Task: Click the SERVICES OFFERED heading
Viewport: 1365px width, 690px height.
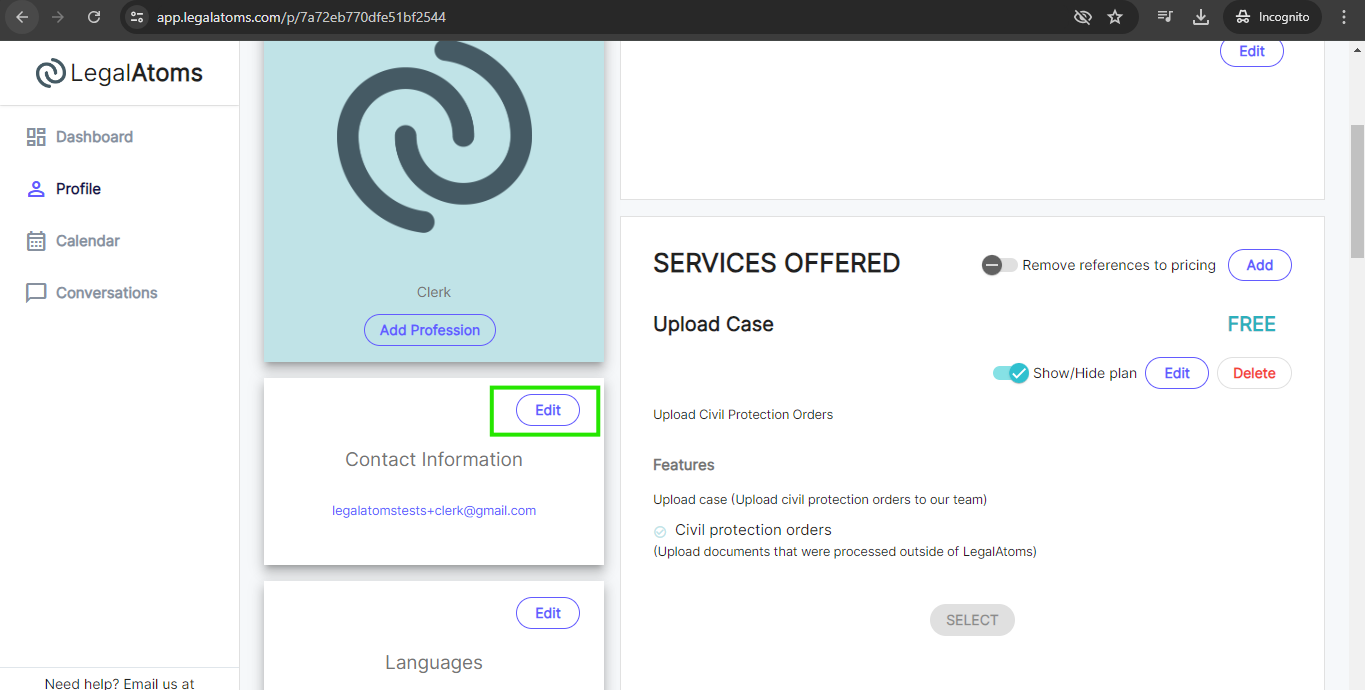Action: pos(777,263)
